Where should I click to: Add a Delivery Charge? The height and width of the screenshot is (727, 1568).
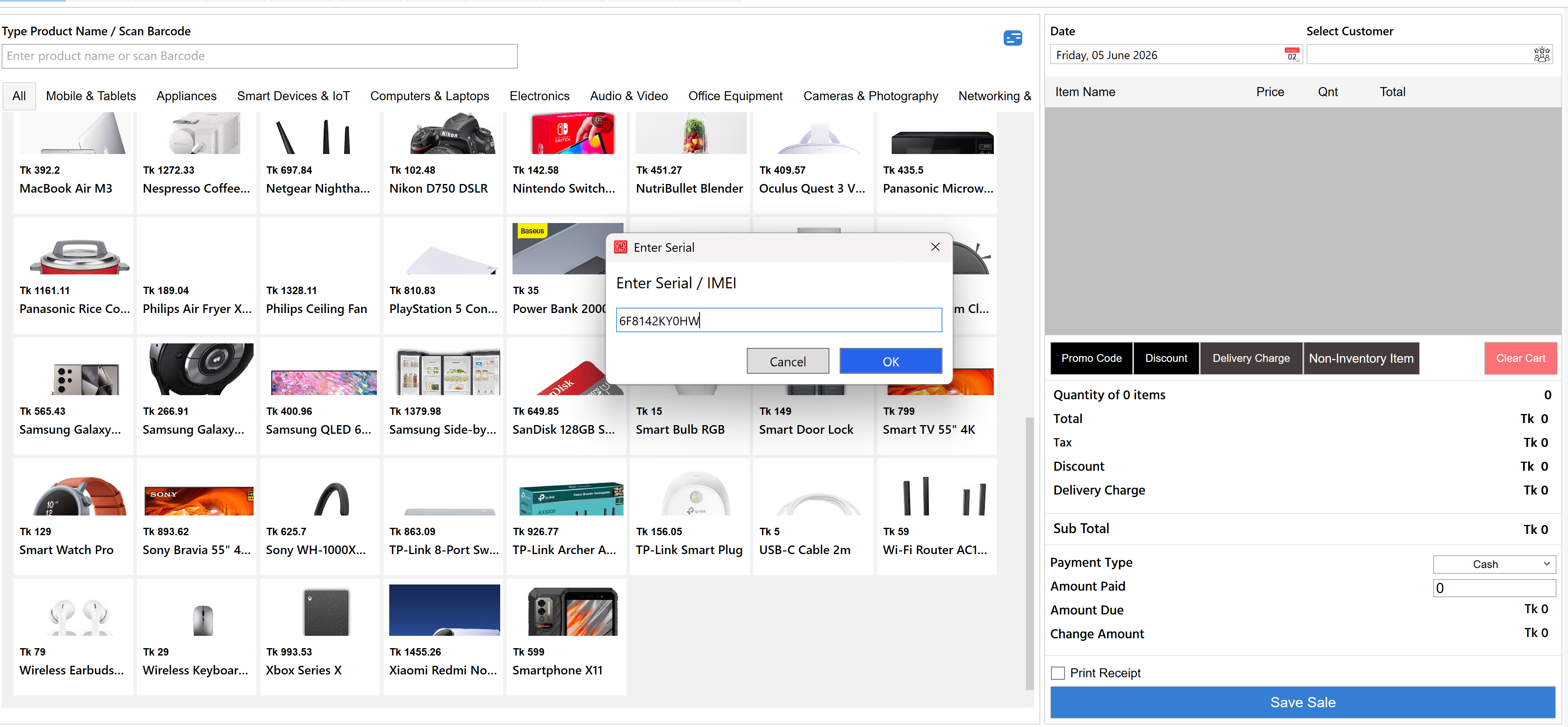1251,358
